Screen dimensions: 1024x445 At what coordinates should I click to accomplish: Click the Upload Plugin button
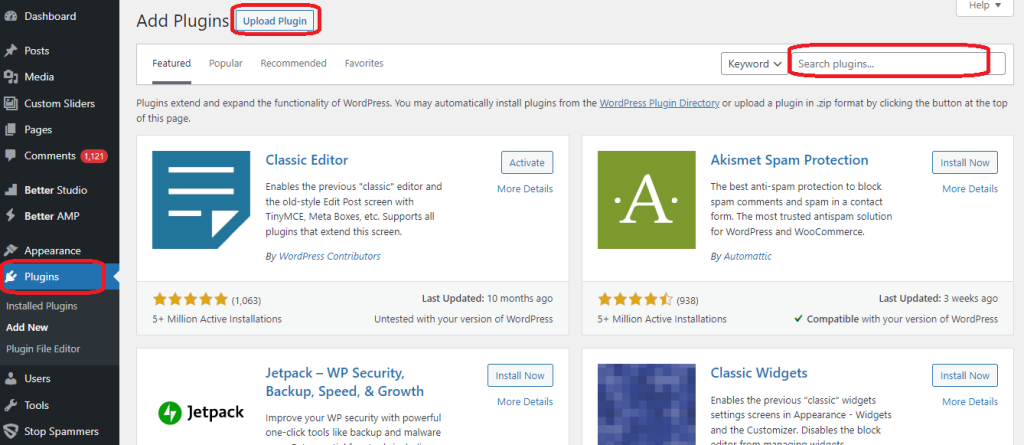(274, 21)
